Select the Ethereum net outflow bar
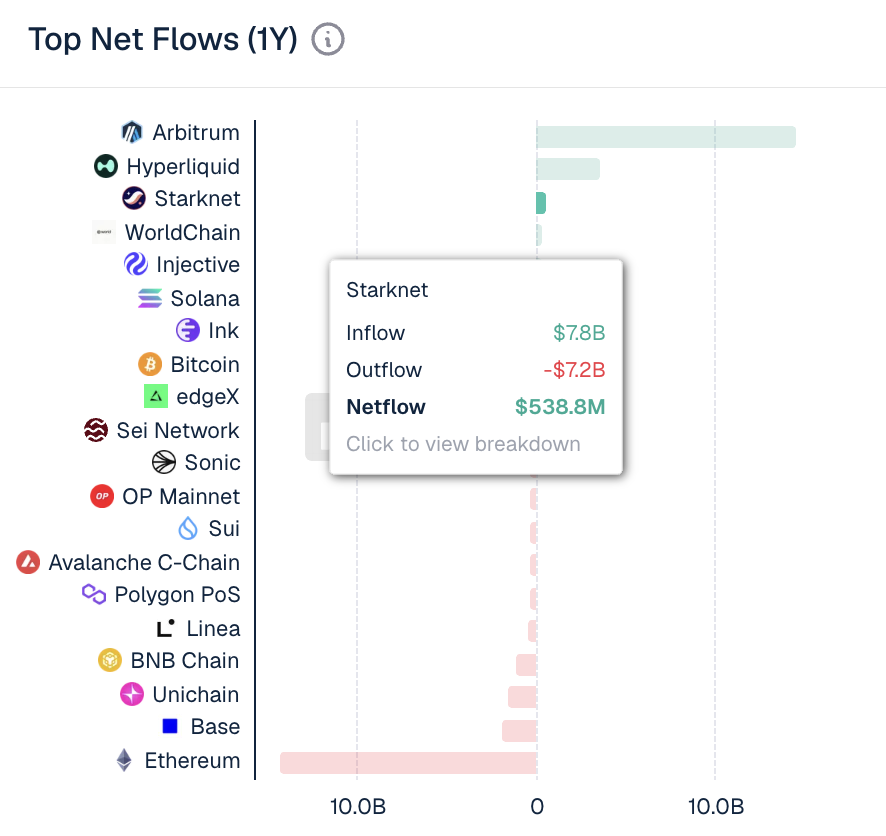 point(408,763)
